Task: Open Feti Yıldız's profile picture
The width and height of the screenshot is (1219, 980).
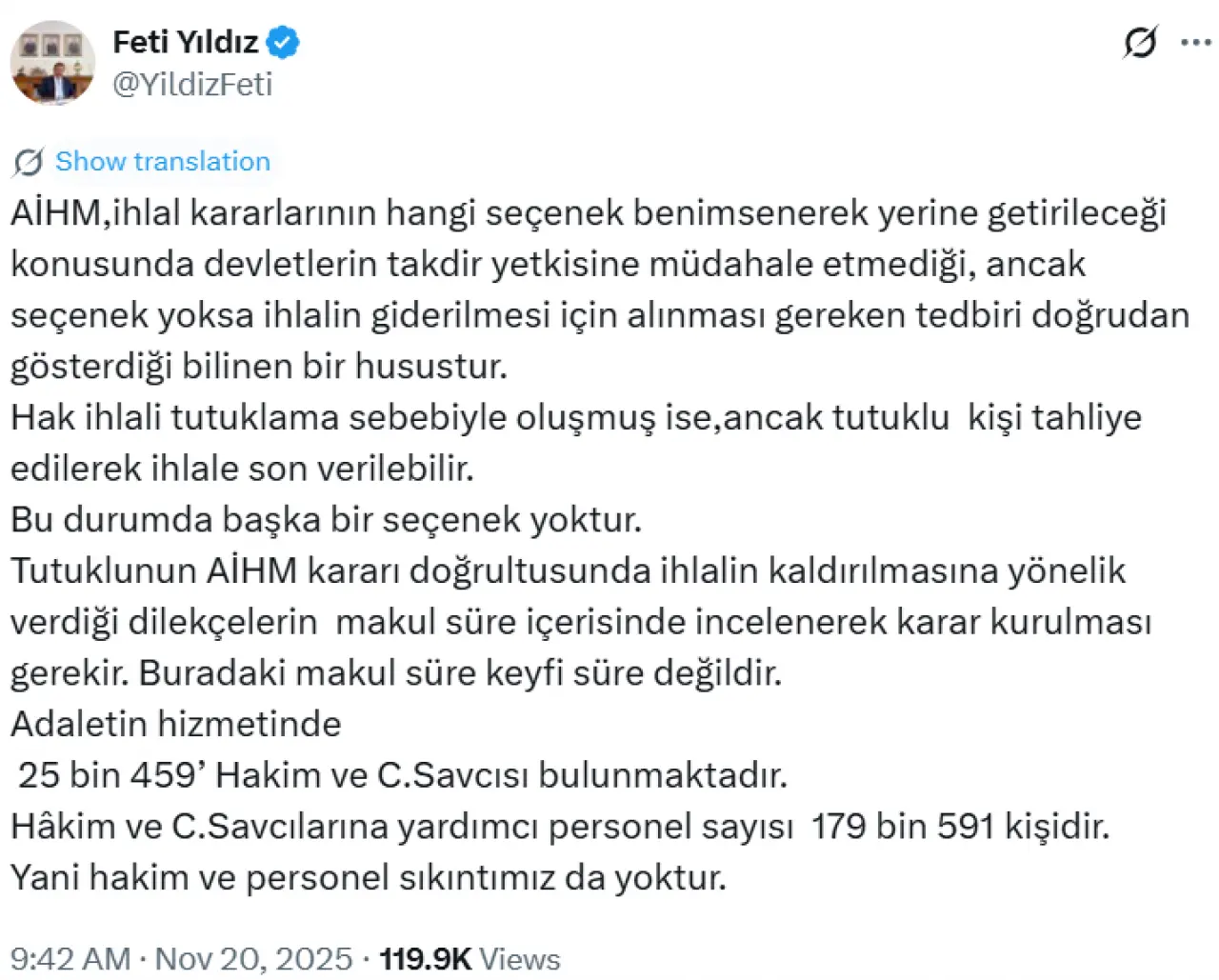Action: [52, 63]
